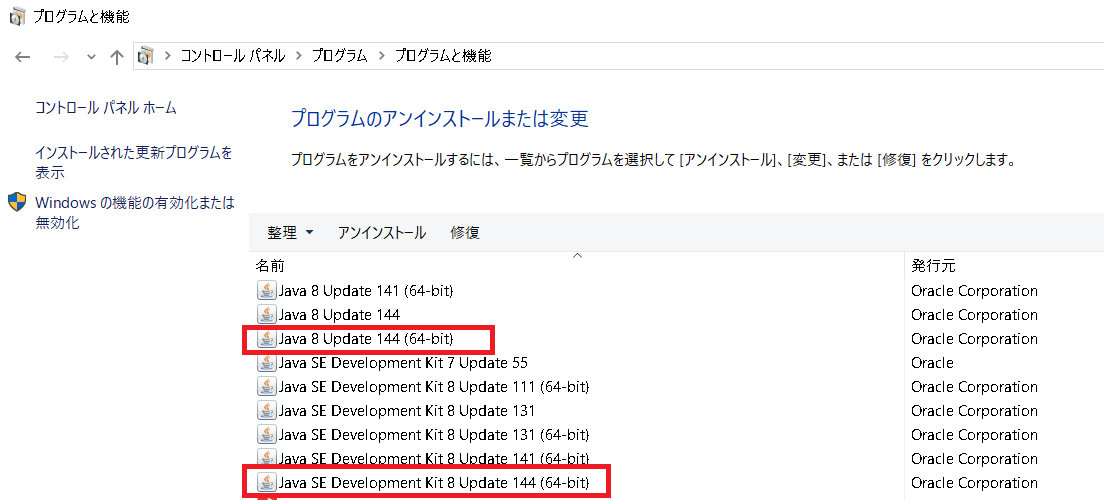Click publisher Oracle in JDK 7 Update 55 row
This screenshot has height=500, width=1104.
[932, 363]
